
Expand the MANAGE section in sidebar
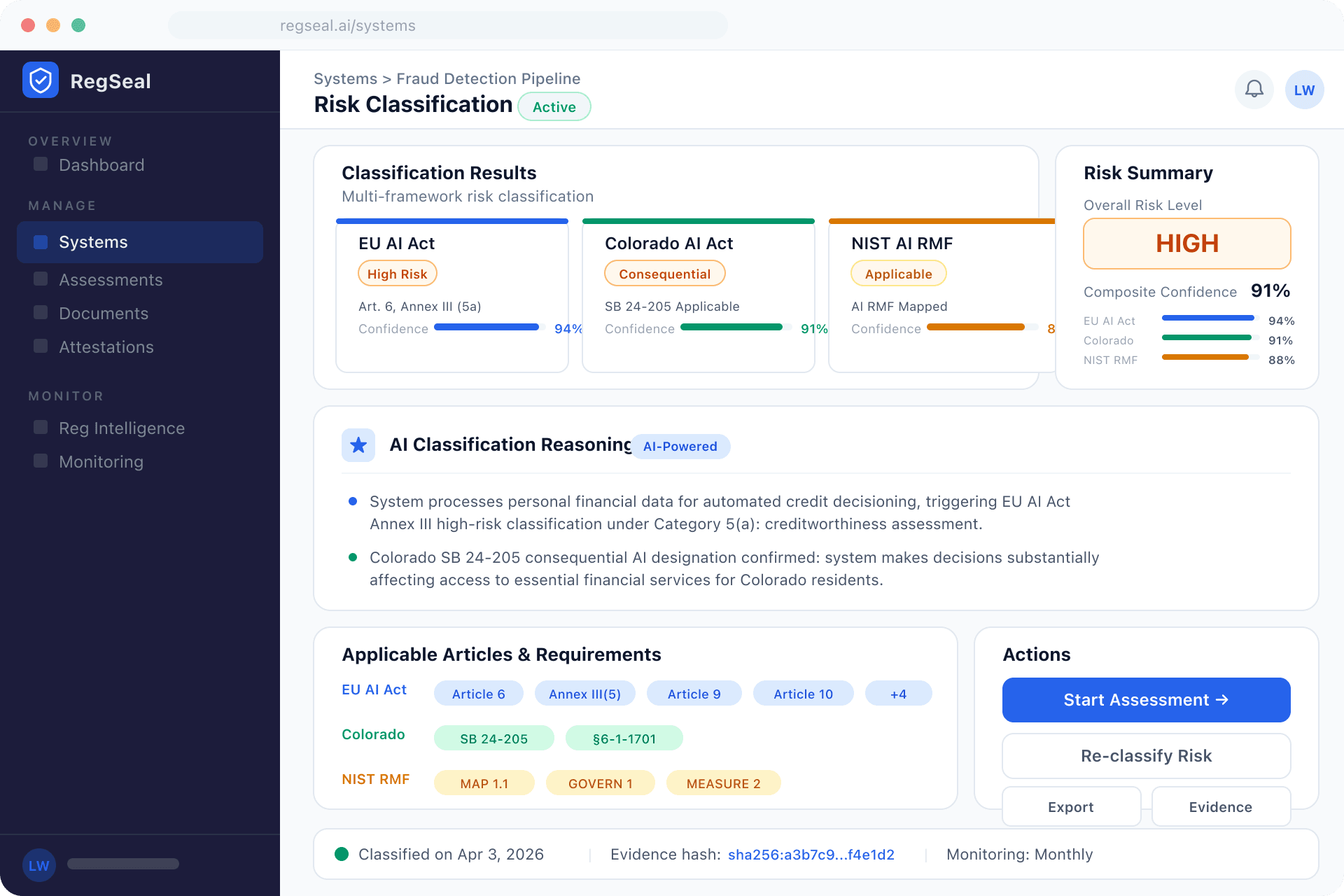[62, 205]
